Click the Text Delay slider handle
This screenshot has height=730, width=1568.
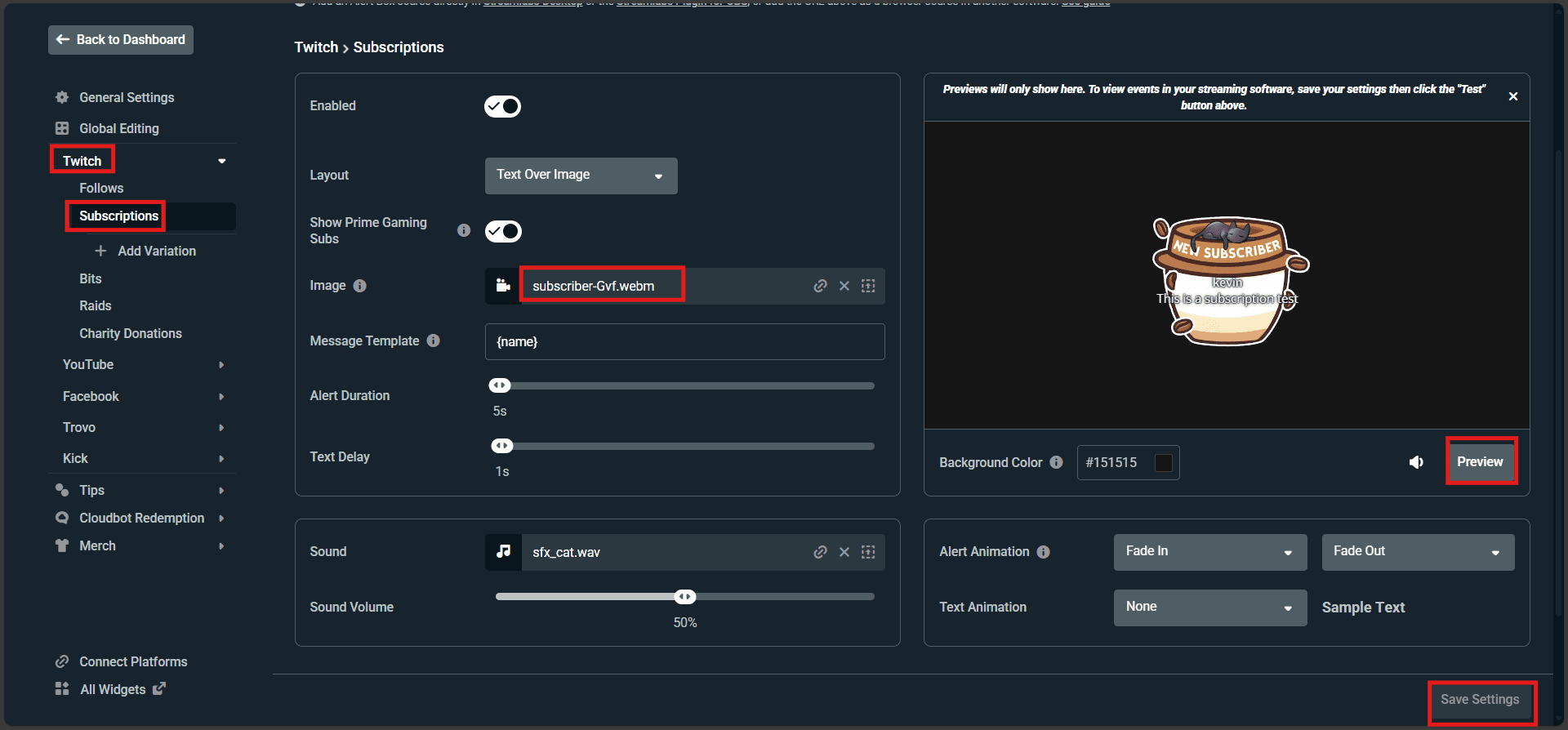[502, 446]
